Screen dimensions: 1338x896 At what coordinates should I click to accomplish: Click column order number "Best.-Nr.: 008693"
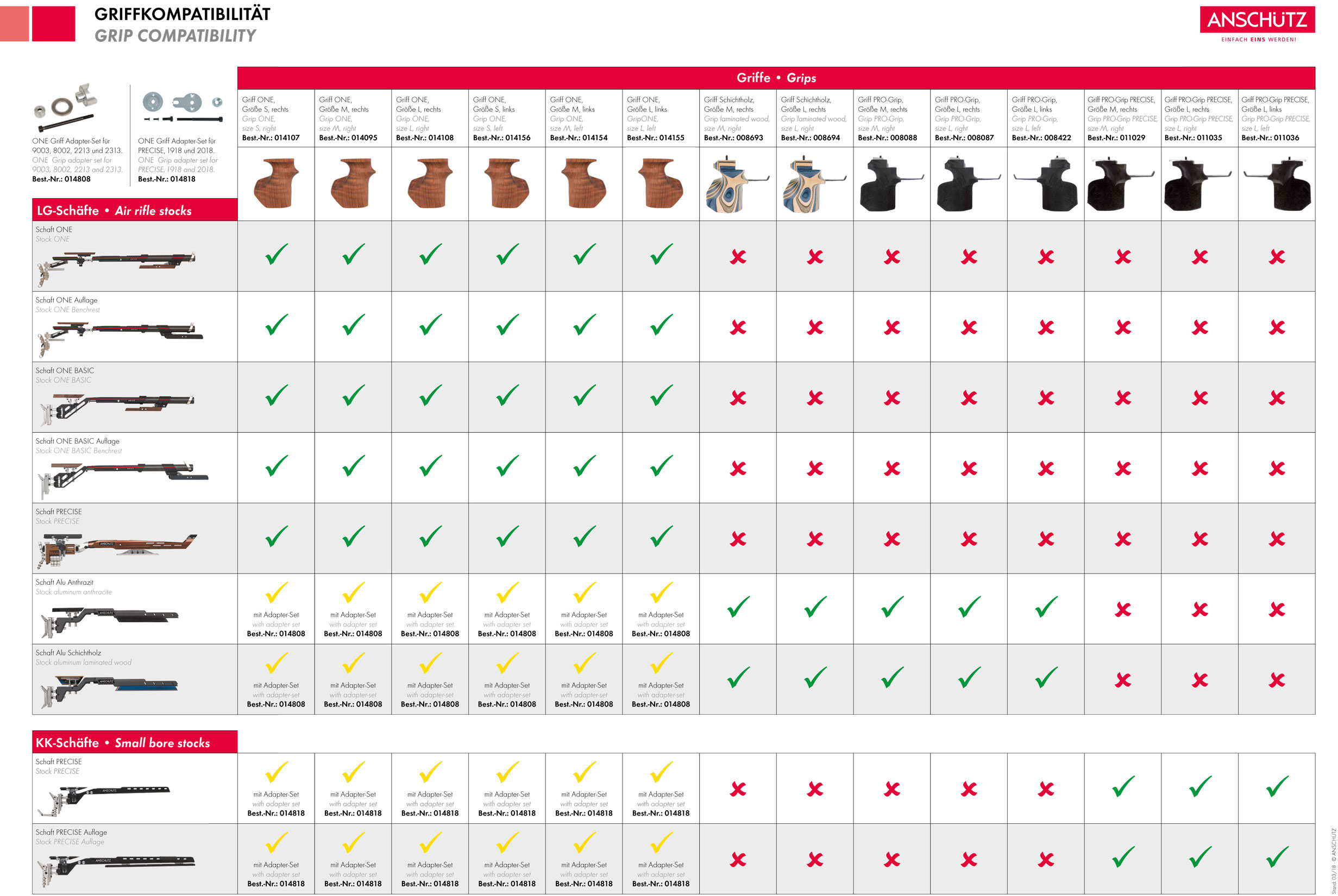point(733,138)
